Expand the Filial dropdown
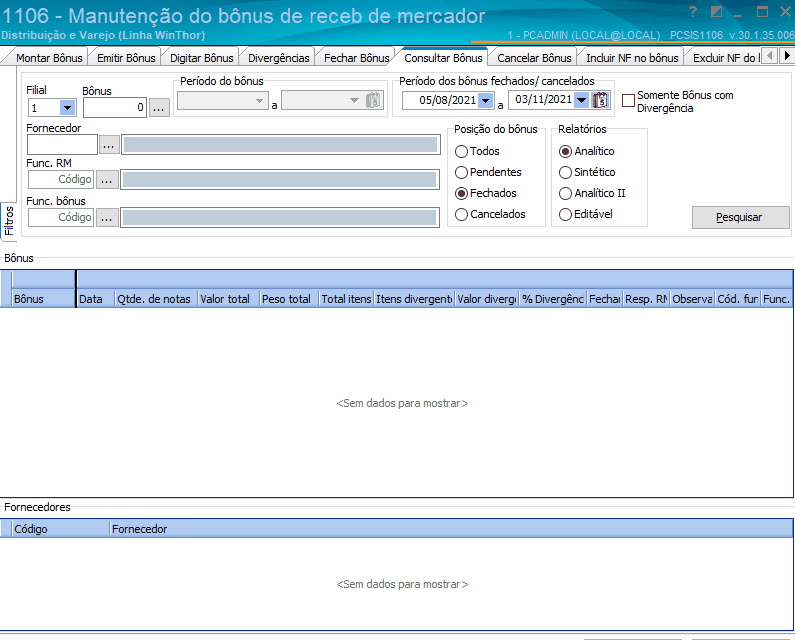 (x=67, y=108)
